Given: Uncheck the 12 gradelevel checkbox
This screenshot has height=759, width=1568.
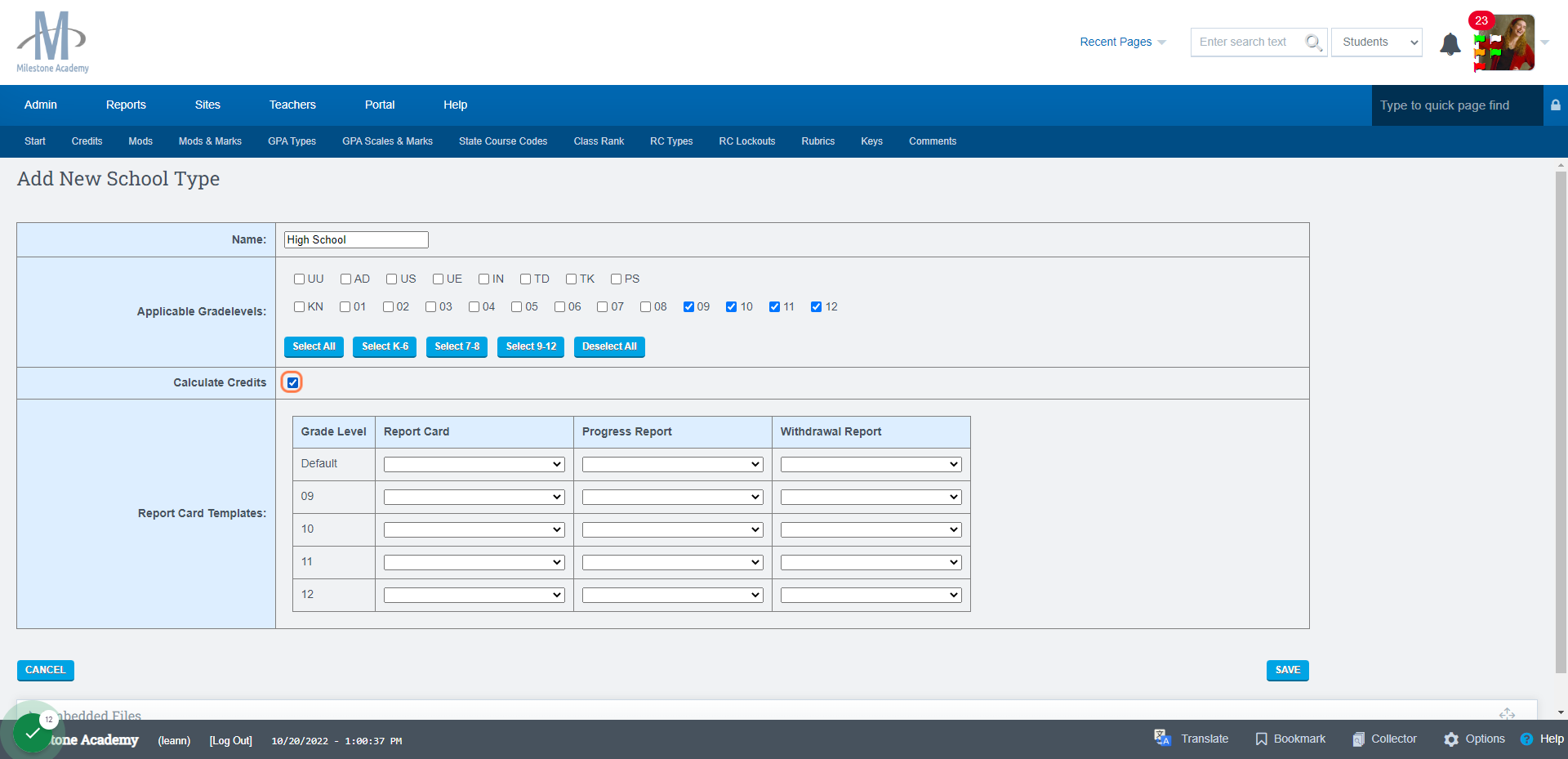Looking at the screenshot, I should 816,306.
